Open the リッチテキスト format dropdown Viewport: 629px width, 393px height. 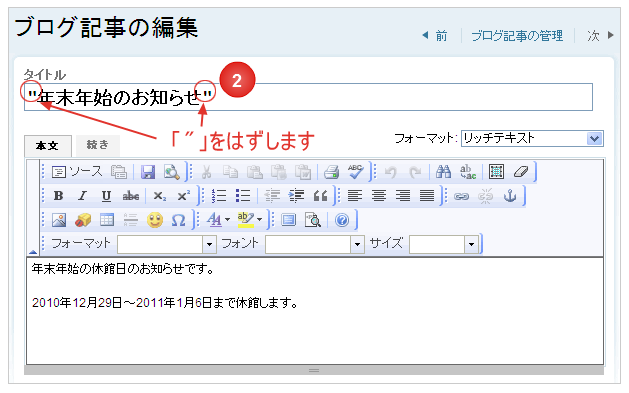[532, 138]
